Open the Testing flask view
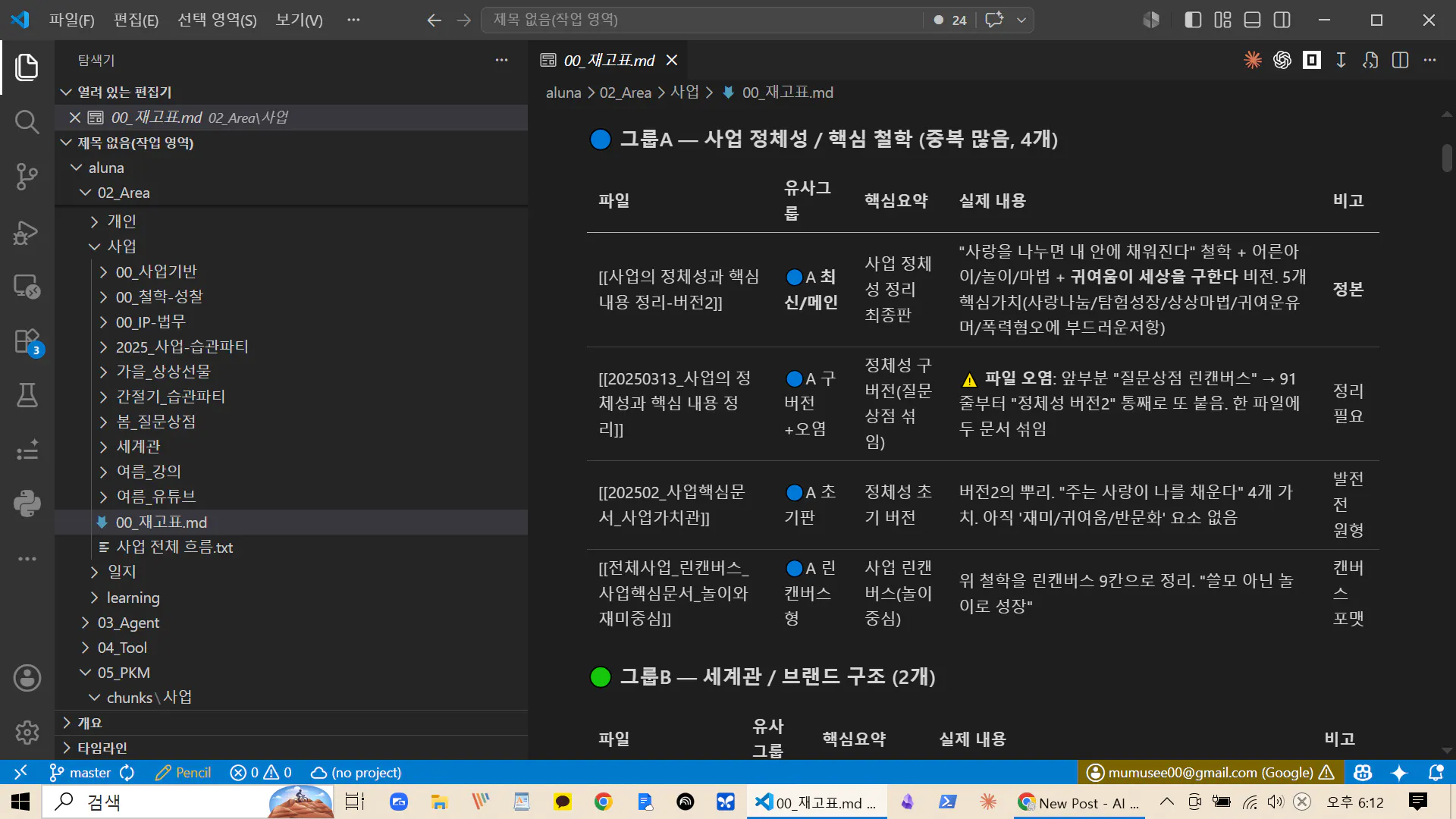Viewport: 1456px width, 819px height. point(27,395)
